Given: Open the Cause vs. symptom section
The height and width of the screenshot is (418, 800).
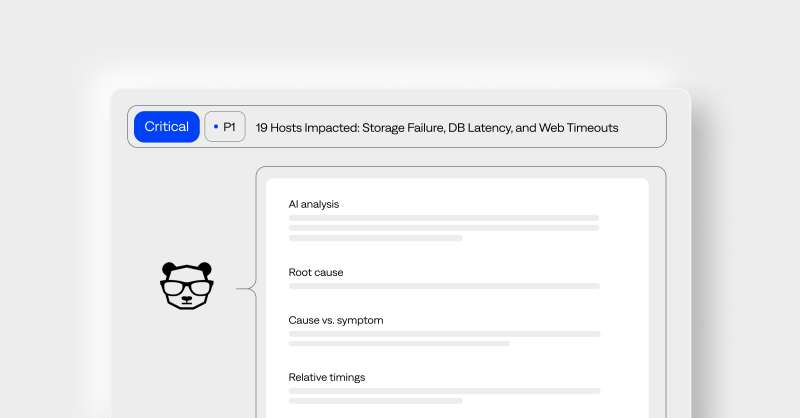Looking at the screenshot, I should 336,320.
